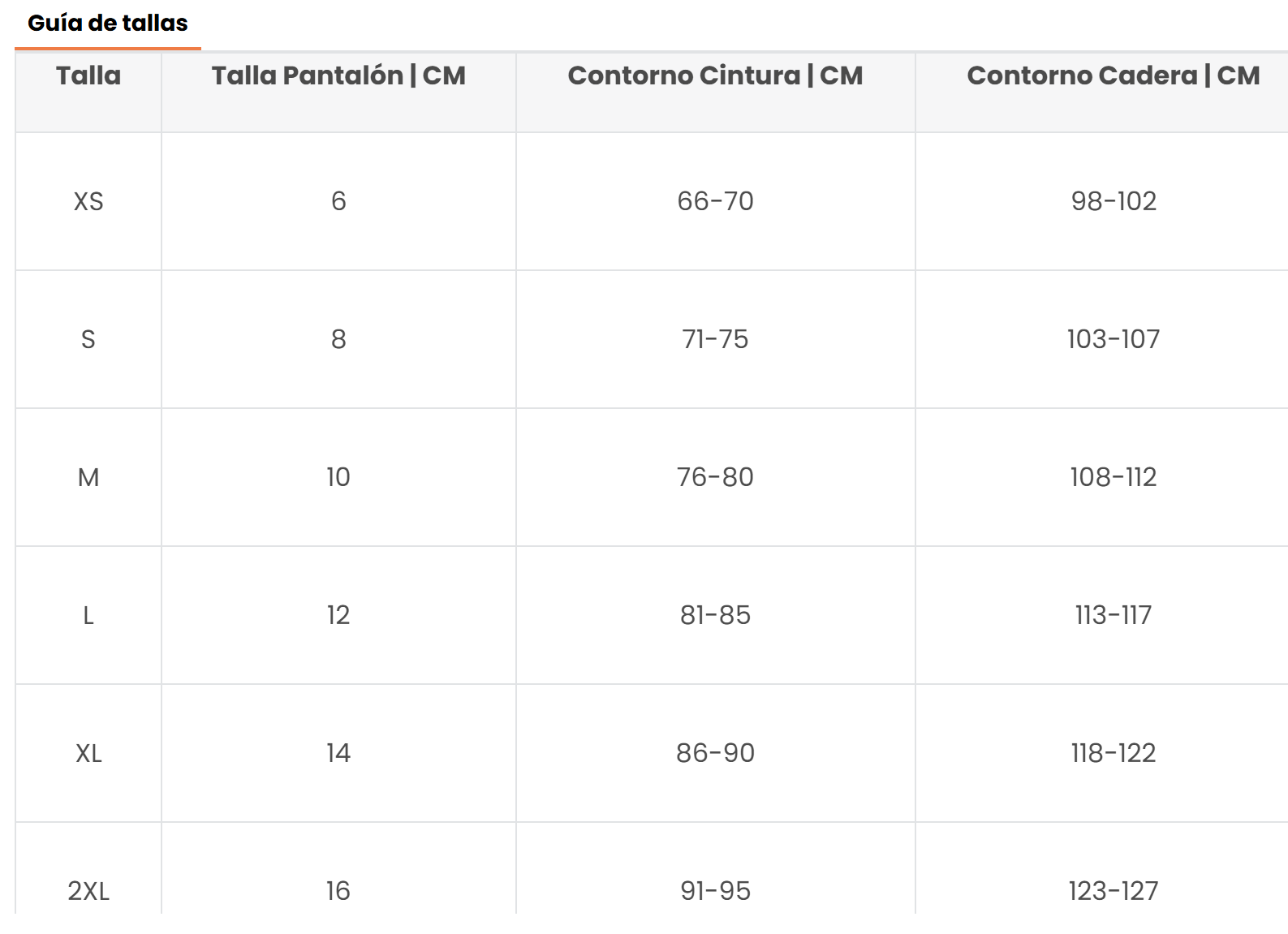
Task: Click the S size cell
Action: [x=88, y=339]
